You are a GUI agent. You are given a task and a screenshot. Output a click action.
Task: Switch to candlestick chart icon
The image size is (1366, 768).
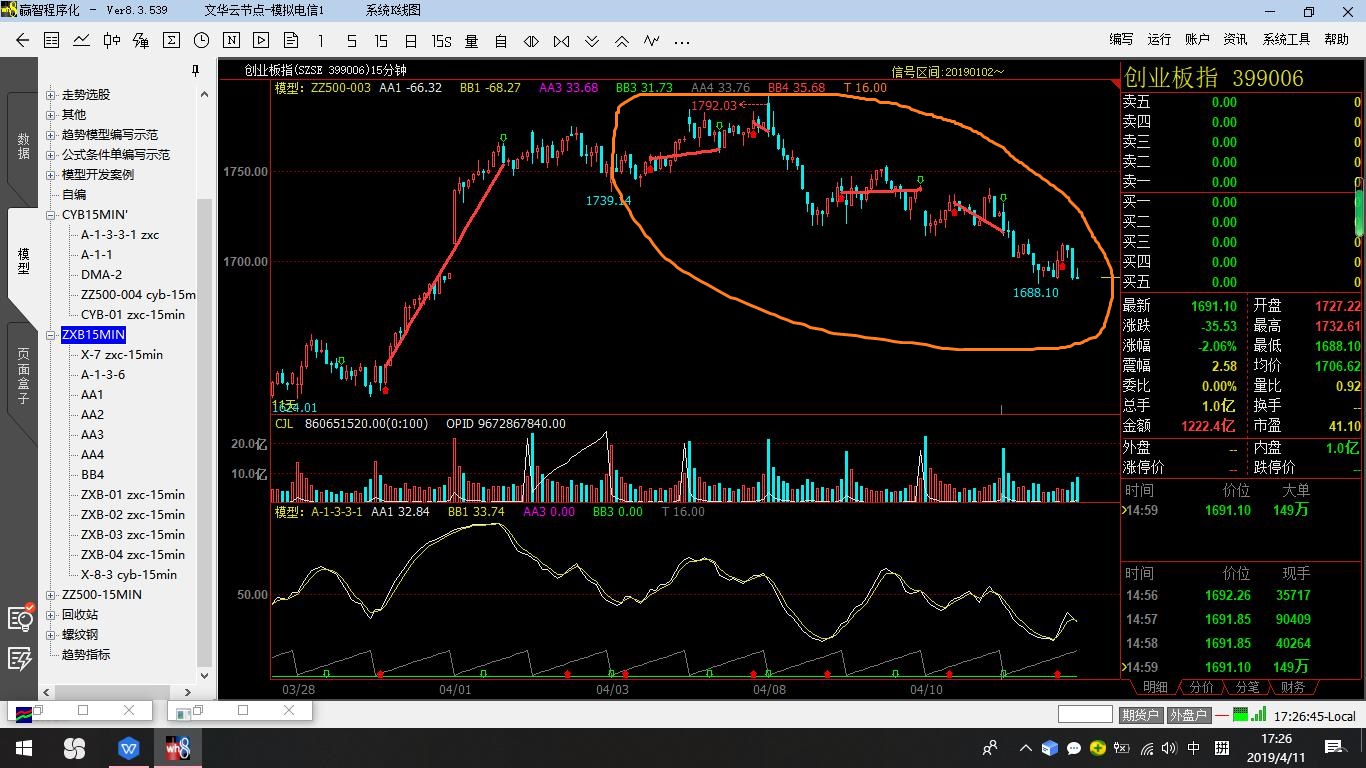click(x=111, y=41)
